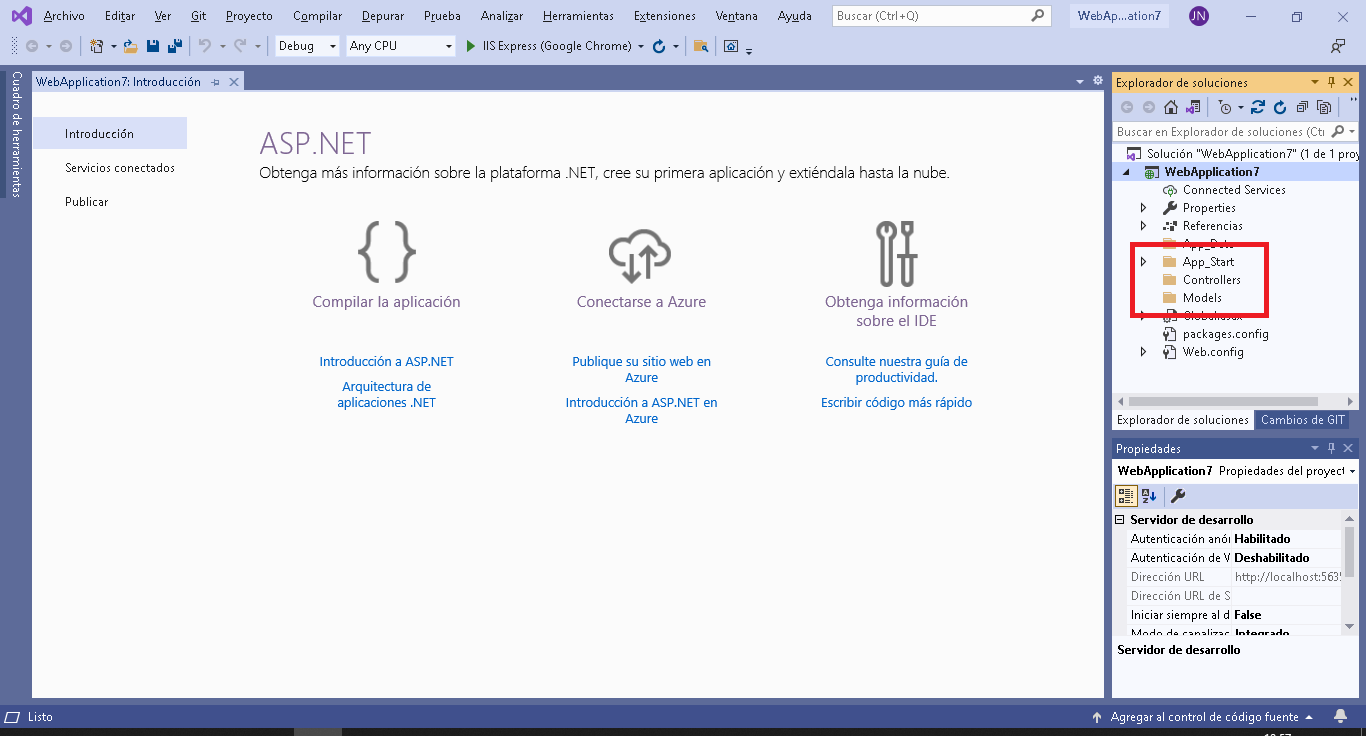Open property pages via the wrench icon
The width and height of the screenshot is (1366, 736).
[1178, 496]
